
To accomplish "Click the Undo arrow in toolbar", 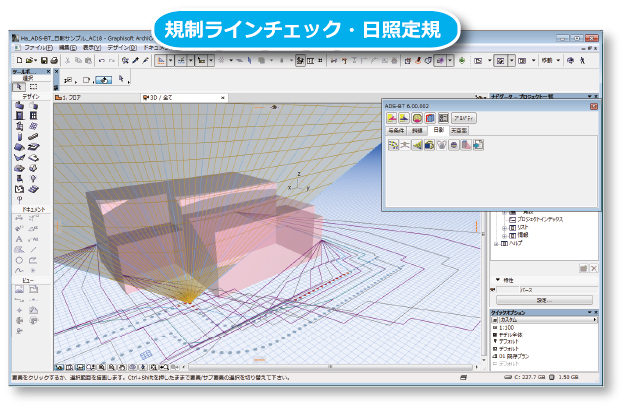I will (x=102, y=60).
